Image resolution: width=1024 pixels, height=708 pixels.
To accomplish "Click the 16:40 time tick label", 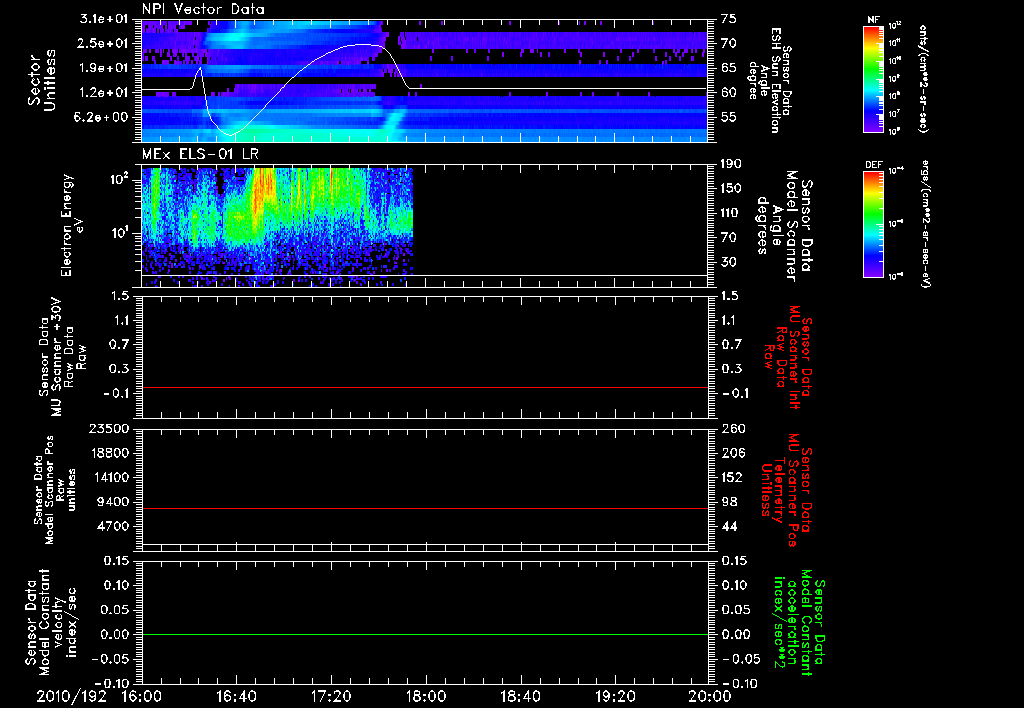I will tap(236, 697).
